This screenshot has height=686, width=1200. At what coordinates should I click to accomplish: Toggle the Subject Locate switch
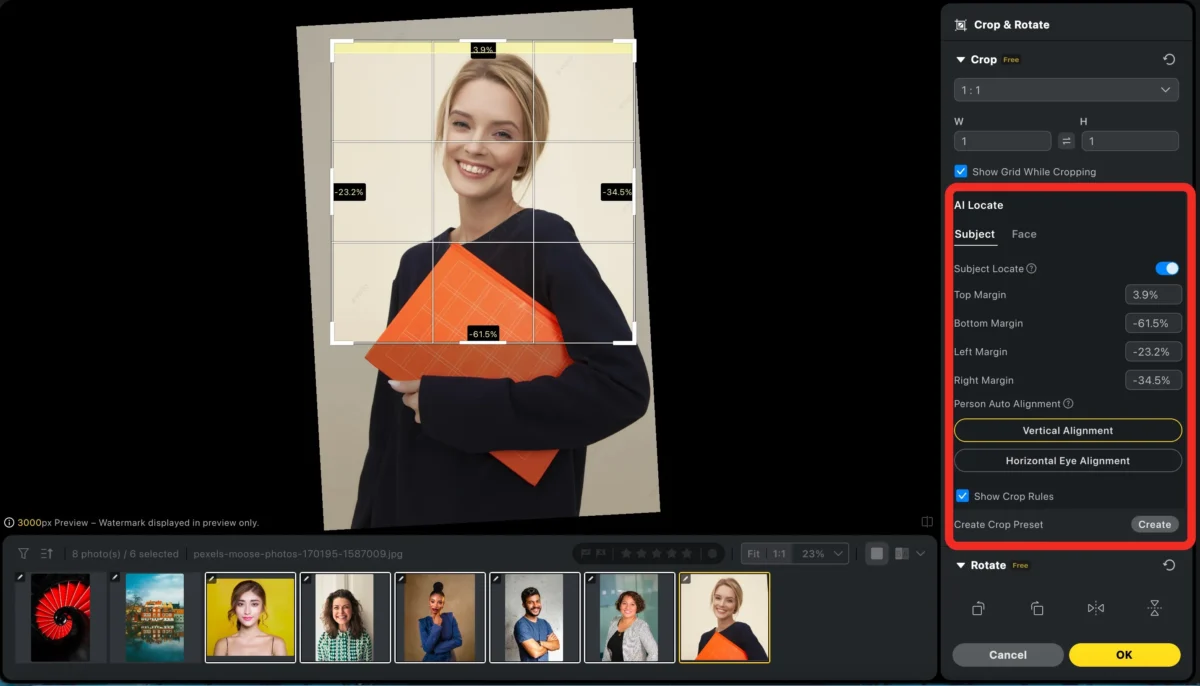[x=1166, y=268]
